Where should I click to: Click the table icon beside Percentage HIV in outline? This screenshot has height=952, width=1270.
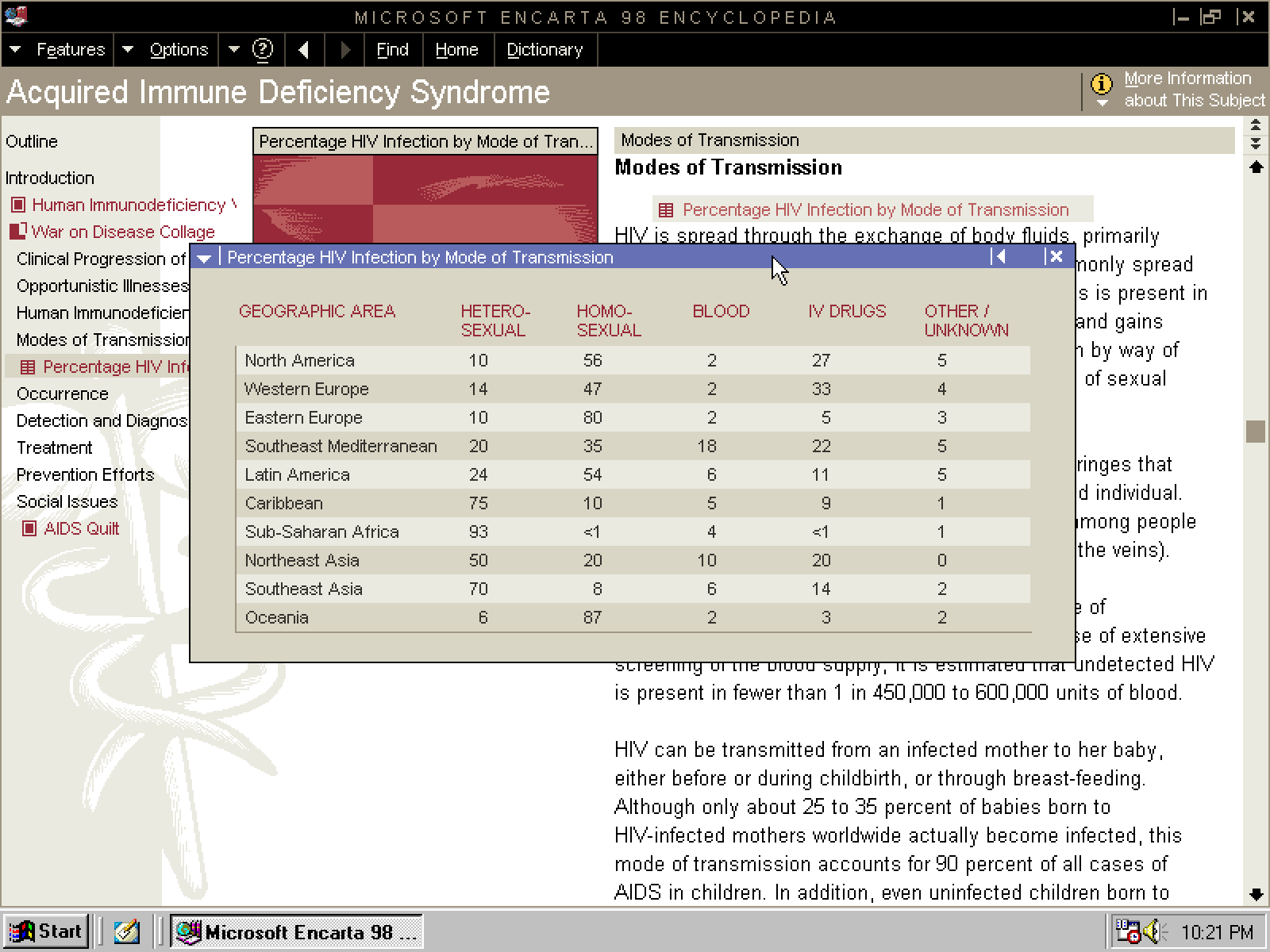28,367
